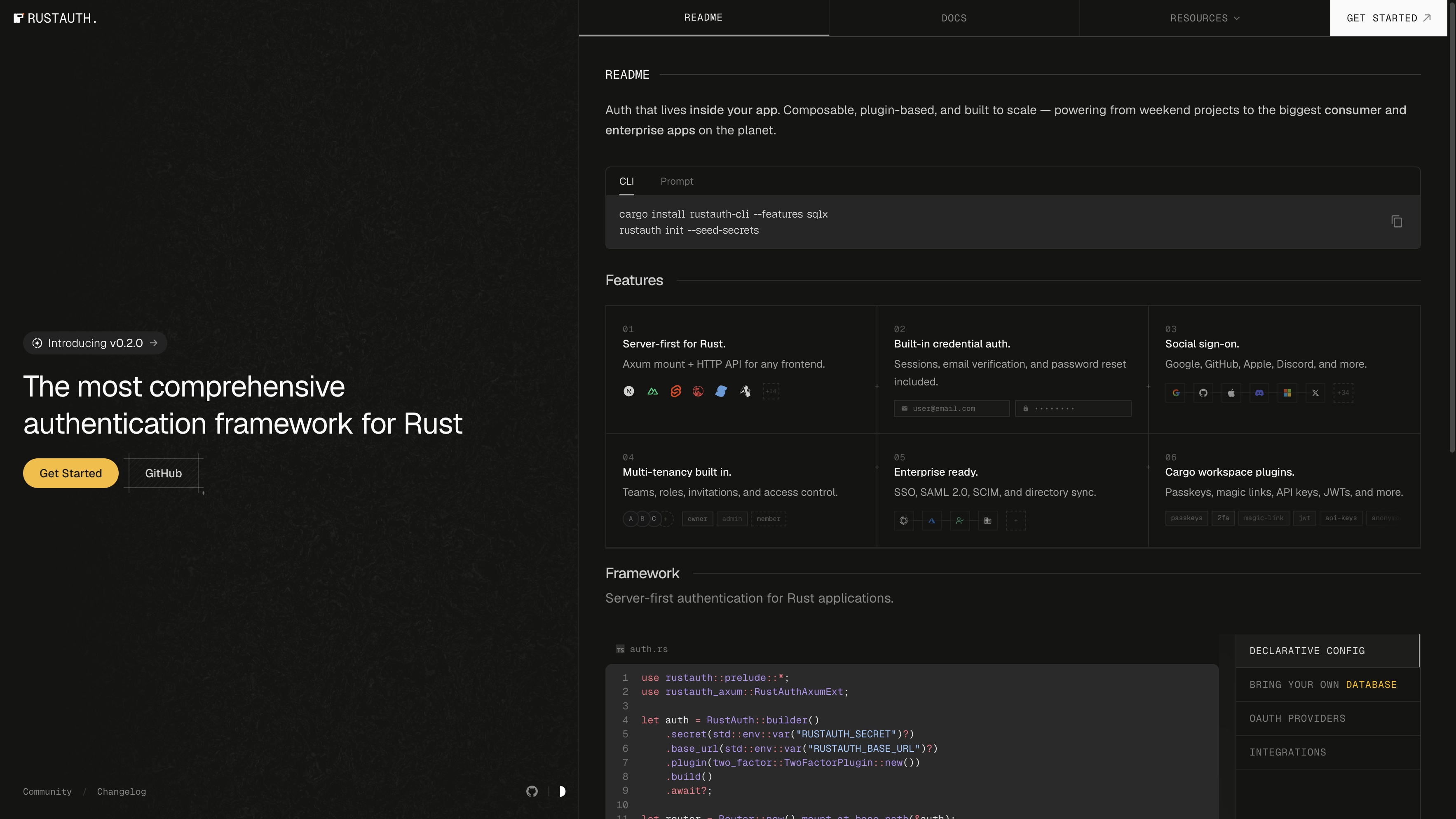Image resolution: width=1456 pixels, height=819 pixels.
Task: Select Integrations code tab
Action: (x=1328, y=752)
